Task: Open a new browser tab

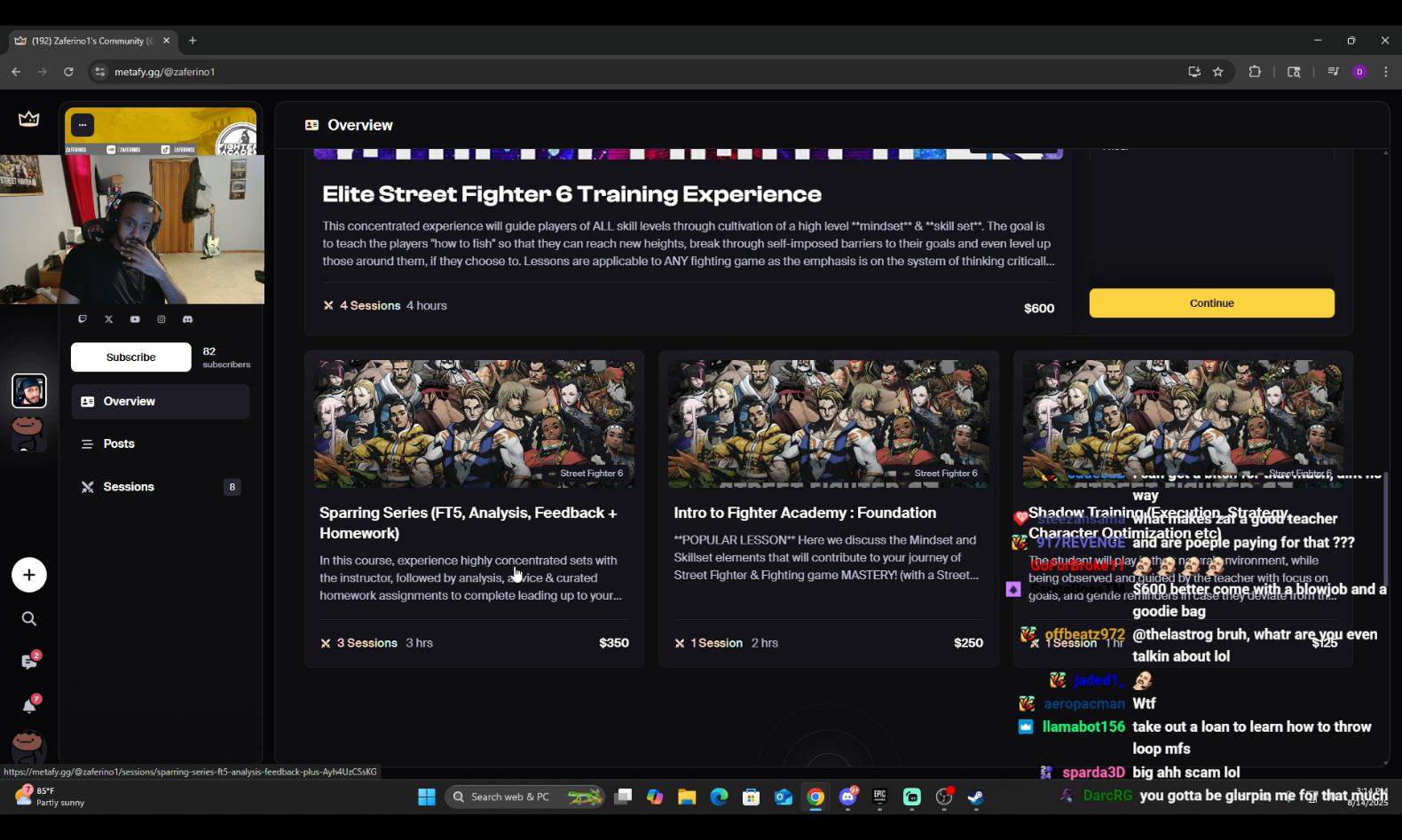Action: pos(193,41)
